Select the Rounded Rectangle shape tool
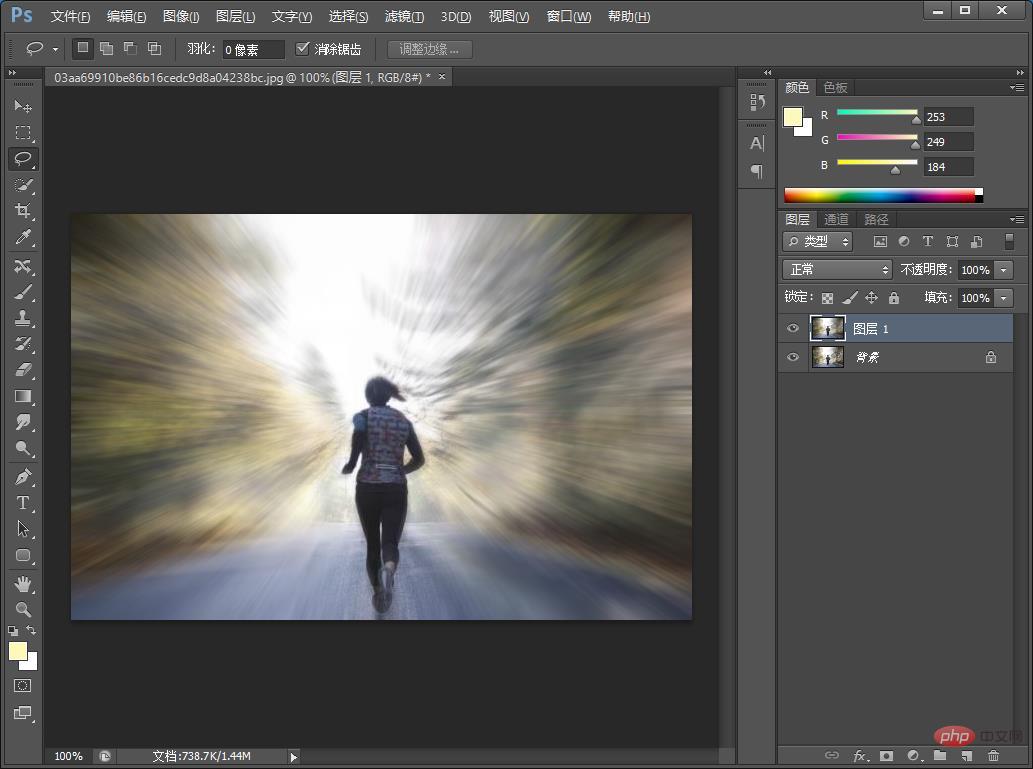Screen dimensions: 1033x769 point(23,555)
